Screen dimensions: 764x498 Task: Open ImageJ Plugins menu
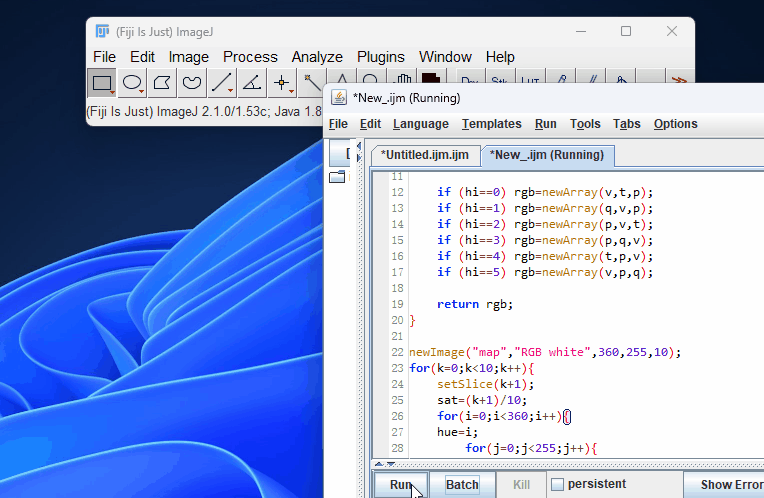click(381, 57)
